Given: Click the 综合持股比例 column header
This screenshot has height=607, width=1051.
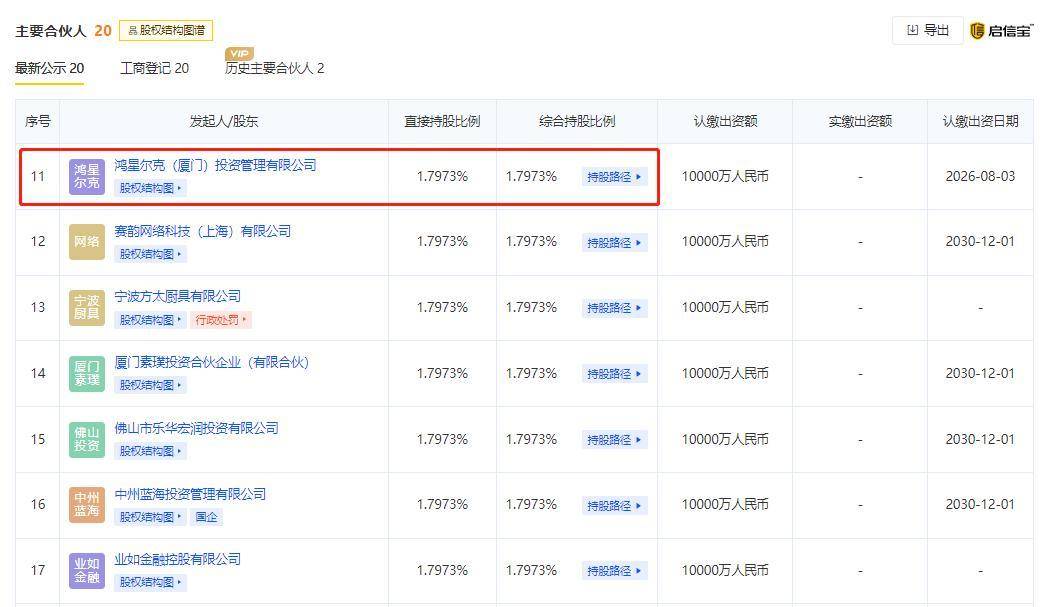Looking at the screenshot, I should (577, 121).
